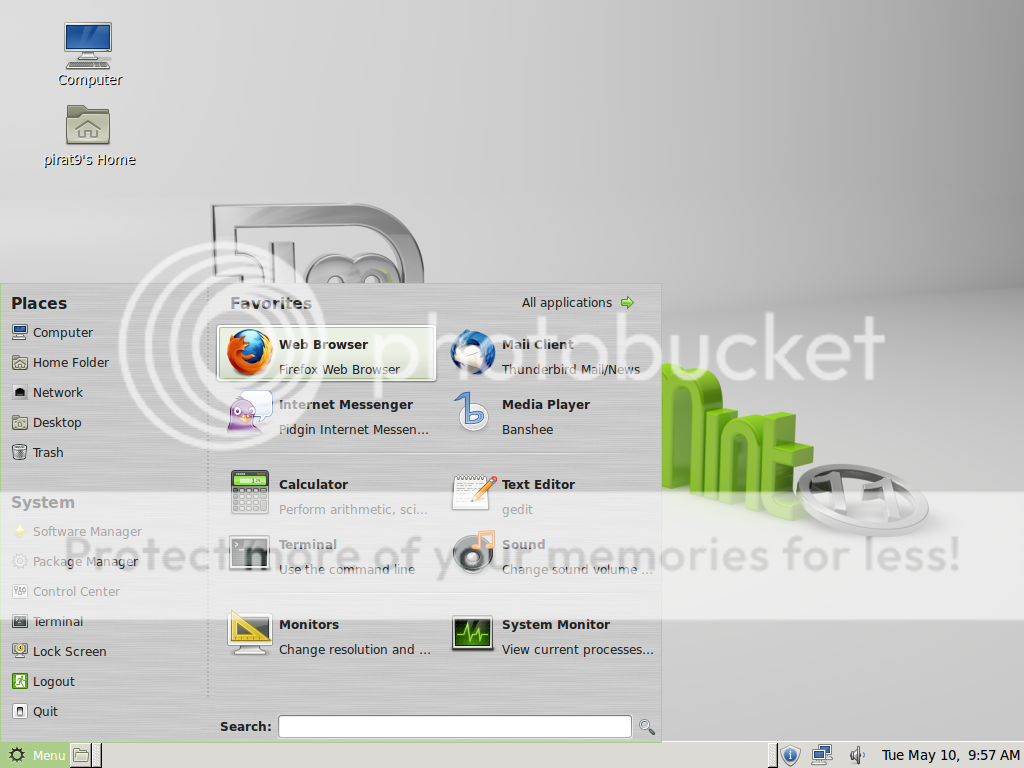
Task: Open Software Manager from System list
Action: pyautogui.click(x=77, y=532)
